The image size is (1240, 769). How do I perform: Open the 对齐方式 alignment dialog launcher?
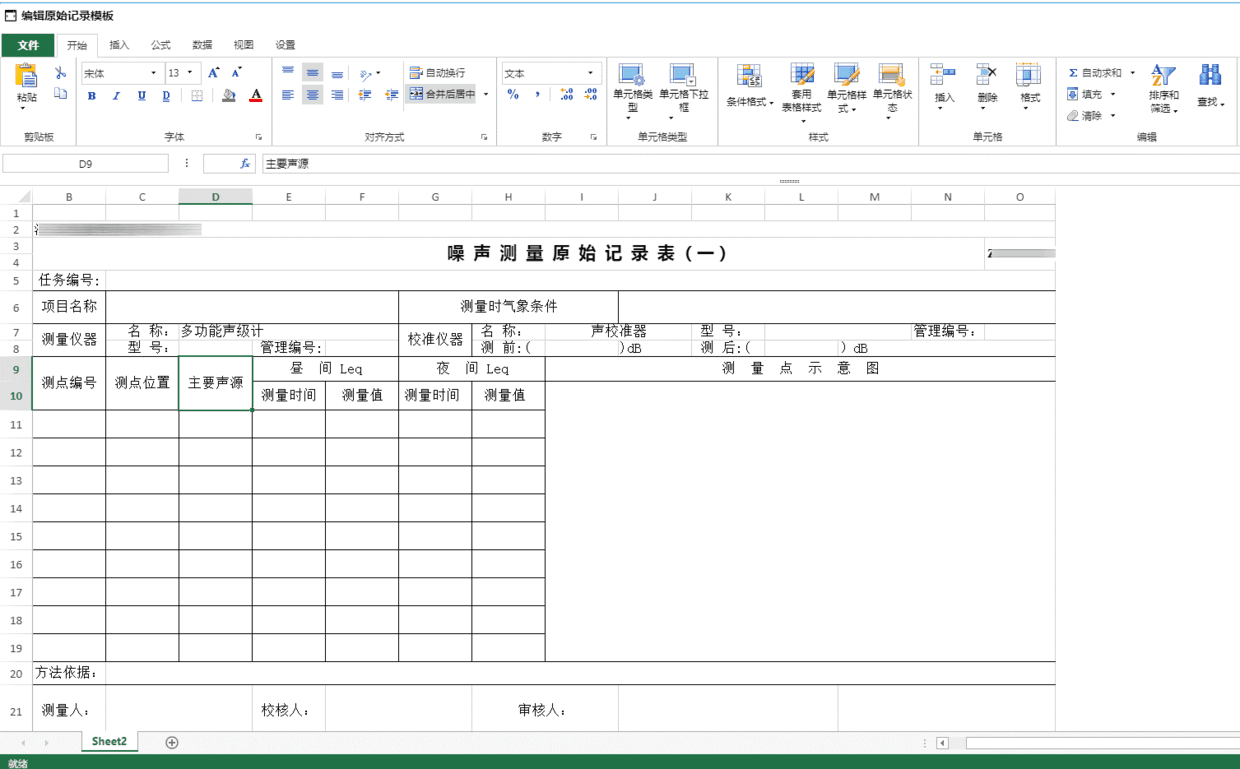tap(485, 137)
